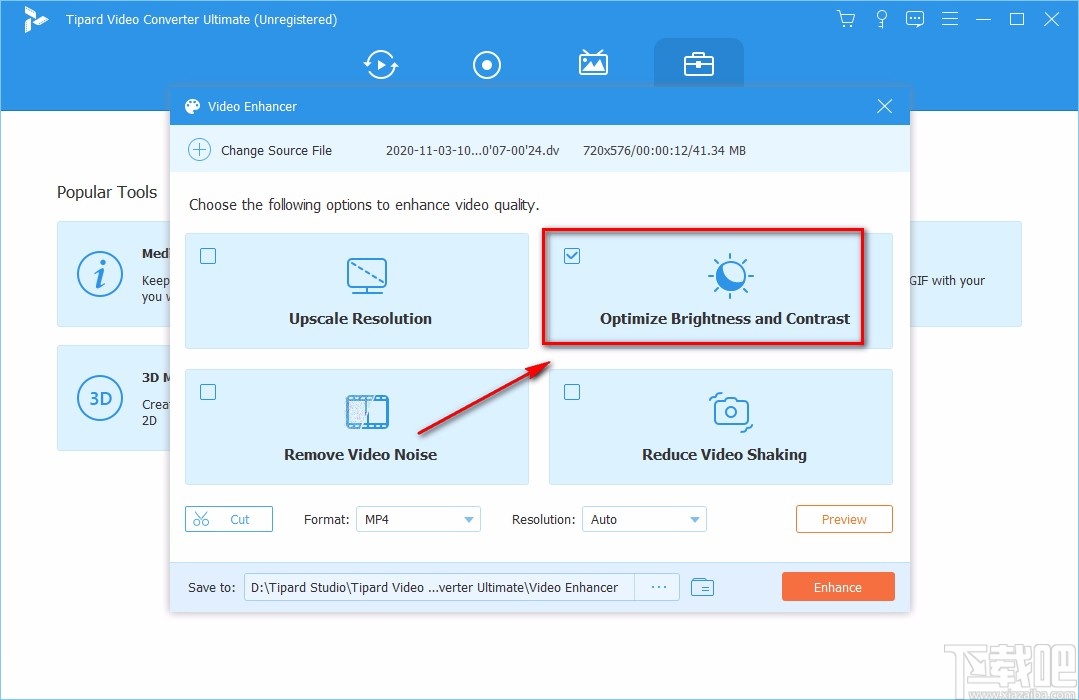Click the three-dots browse button
The image size is (1079, 700).
point(658,587)
